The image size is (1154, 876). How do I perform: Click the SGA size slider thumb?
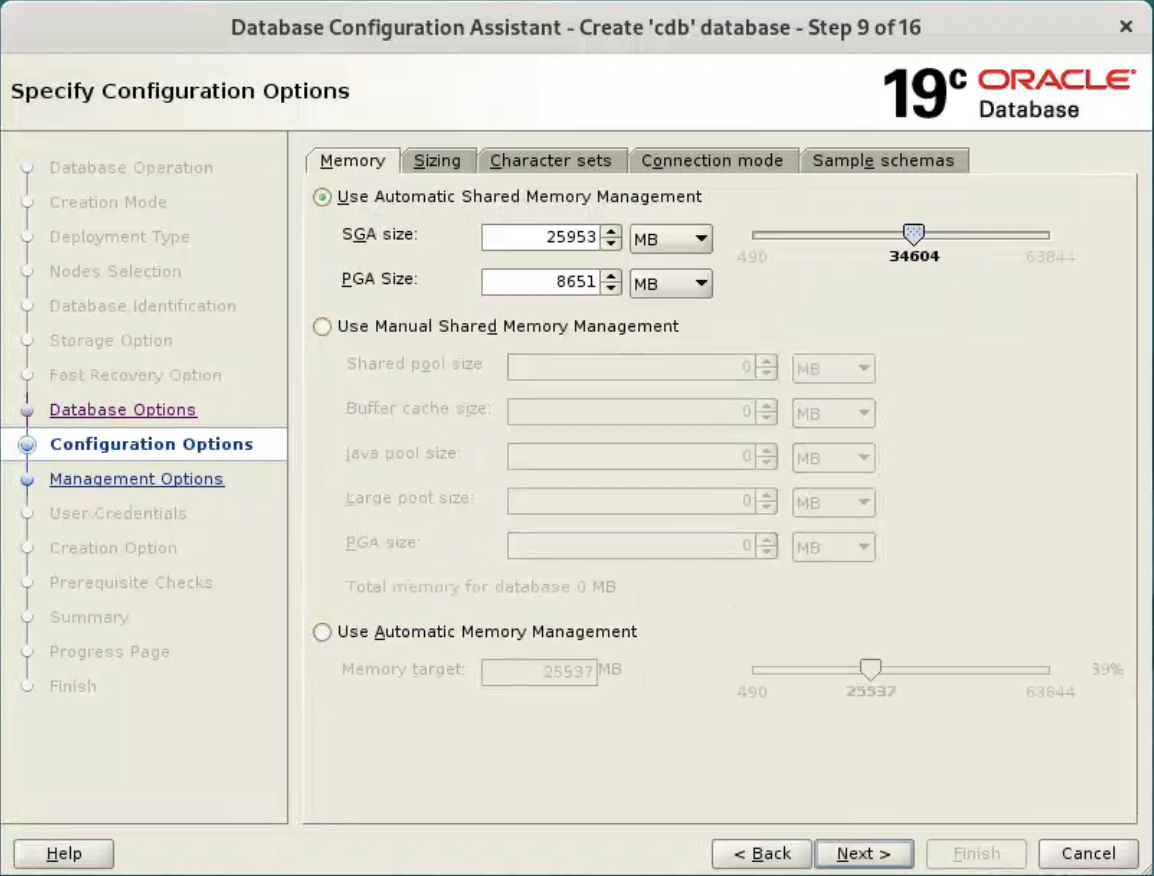913,234
